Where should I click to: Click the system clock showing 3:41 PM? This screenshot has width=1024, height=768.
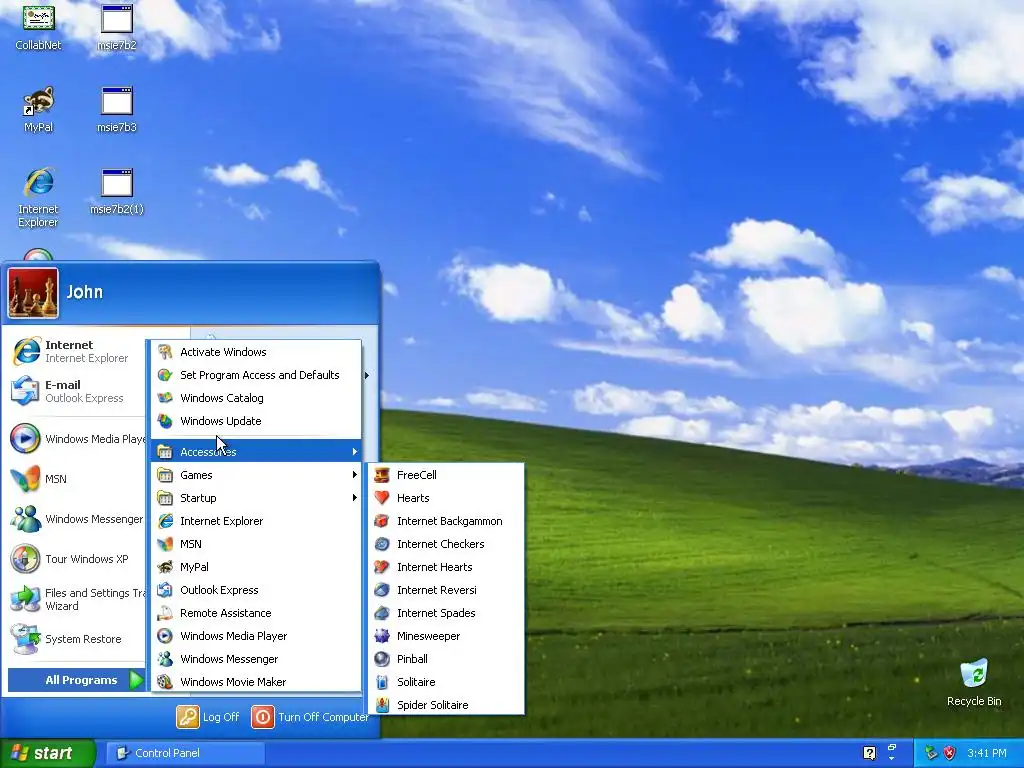coord(987,753)
